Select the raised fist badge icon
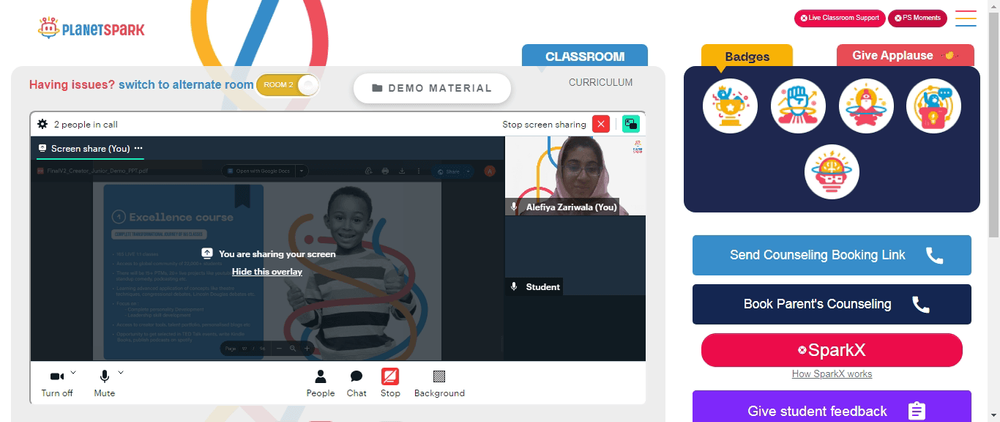This screenshot has height=422, width=1000. click(798, 106)
